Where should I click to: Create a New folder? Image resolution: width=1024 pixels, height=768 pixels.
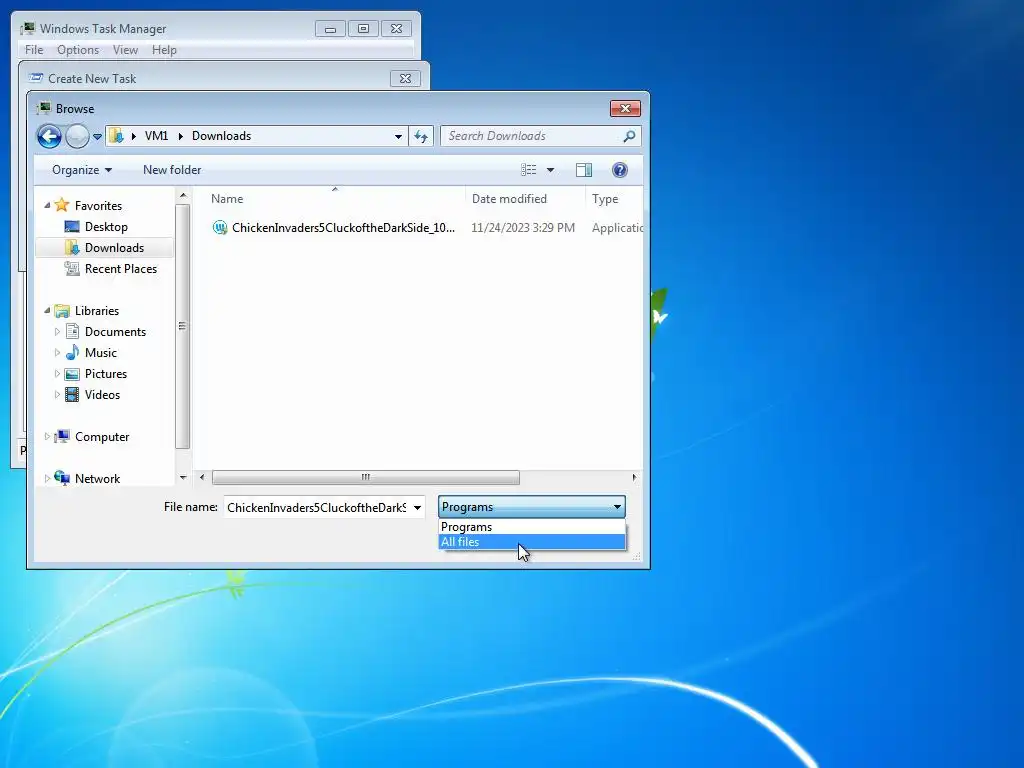tap(172, 170)
